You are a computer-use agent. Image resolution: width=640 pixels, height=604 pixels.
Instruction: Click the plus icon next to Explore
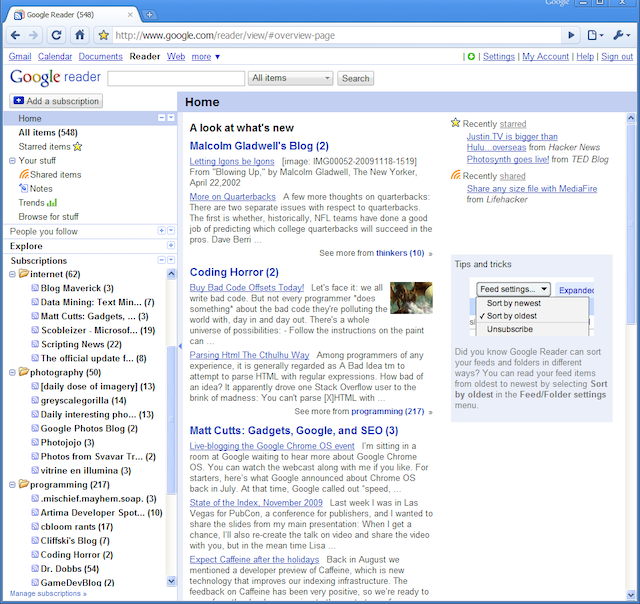[x=171, y=245]
